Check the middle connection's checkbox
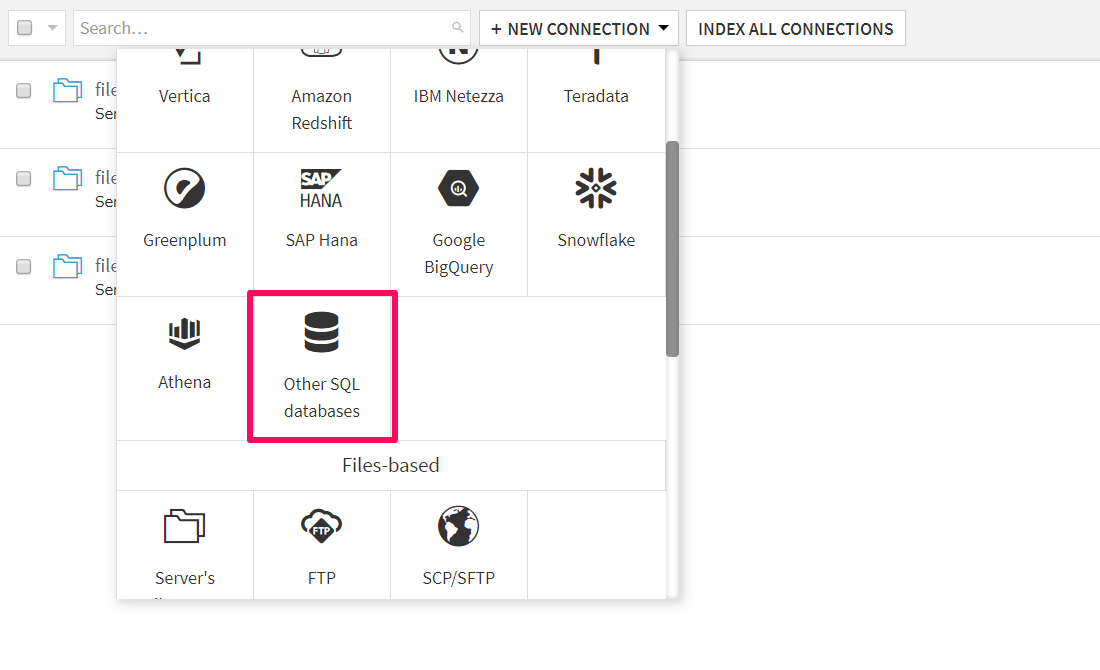 coord(24,178)
